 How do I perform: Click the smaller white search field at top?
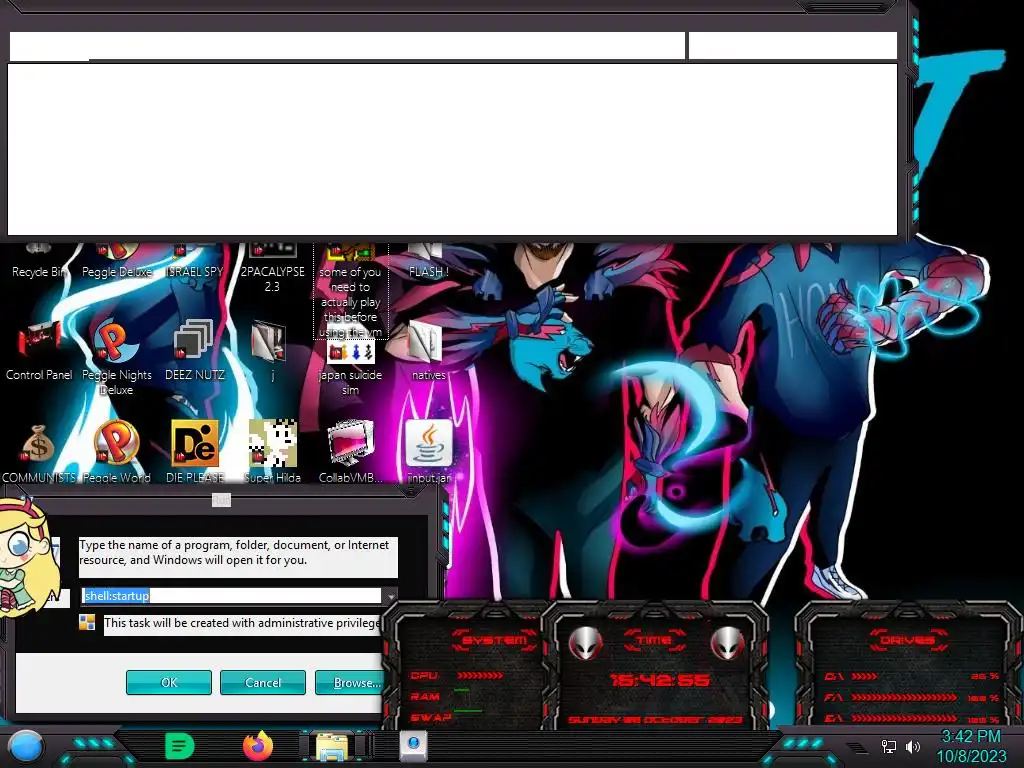793,46
